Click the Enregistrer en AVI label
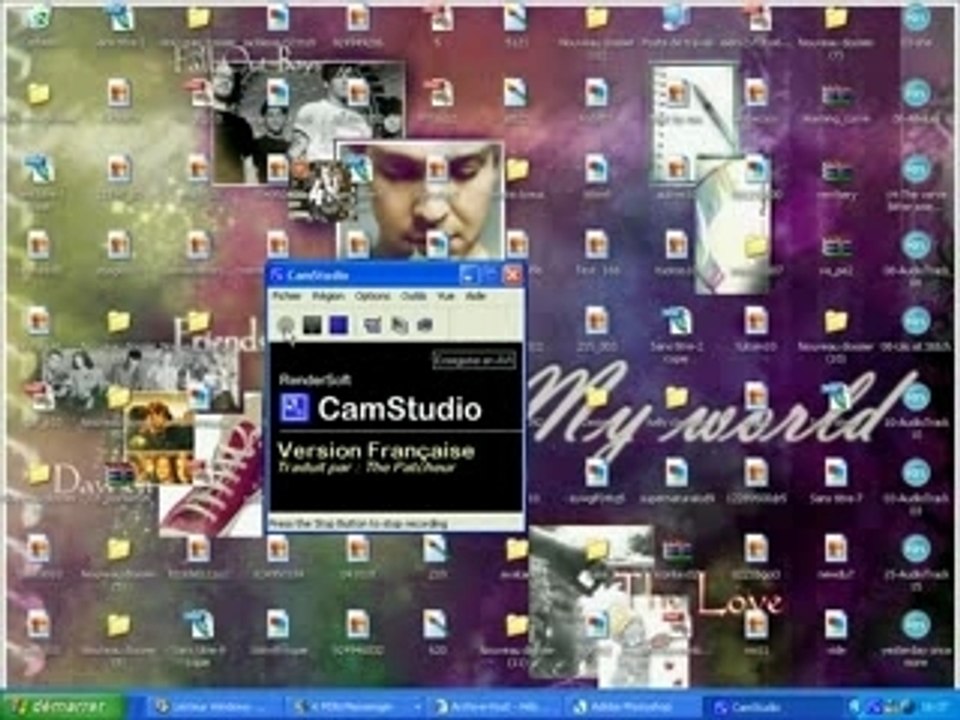The height and width of the screenshot is (720, 960). (x=474, y=360)
